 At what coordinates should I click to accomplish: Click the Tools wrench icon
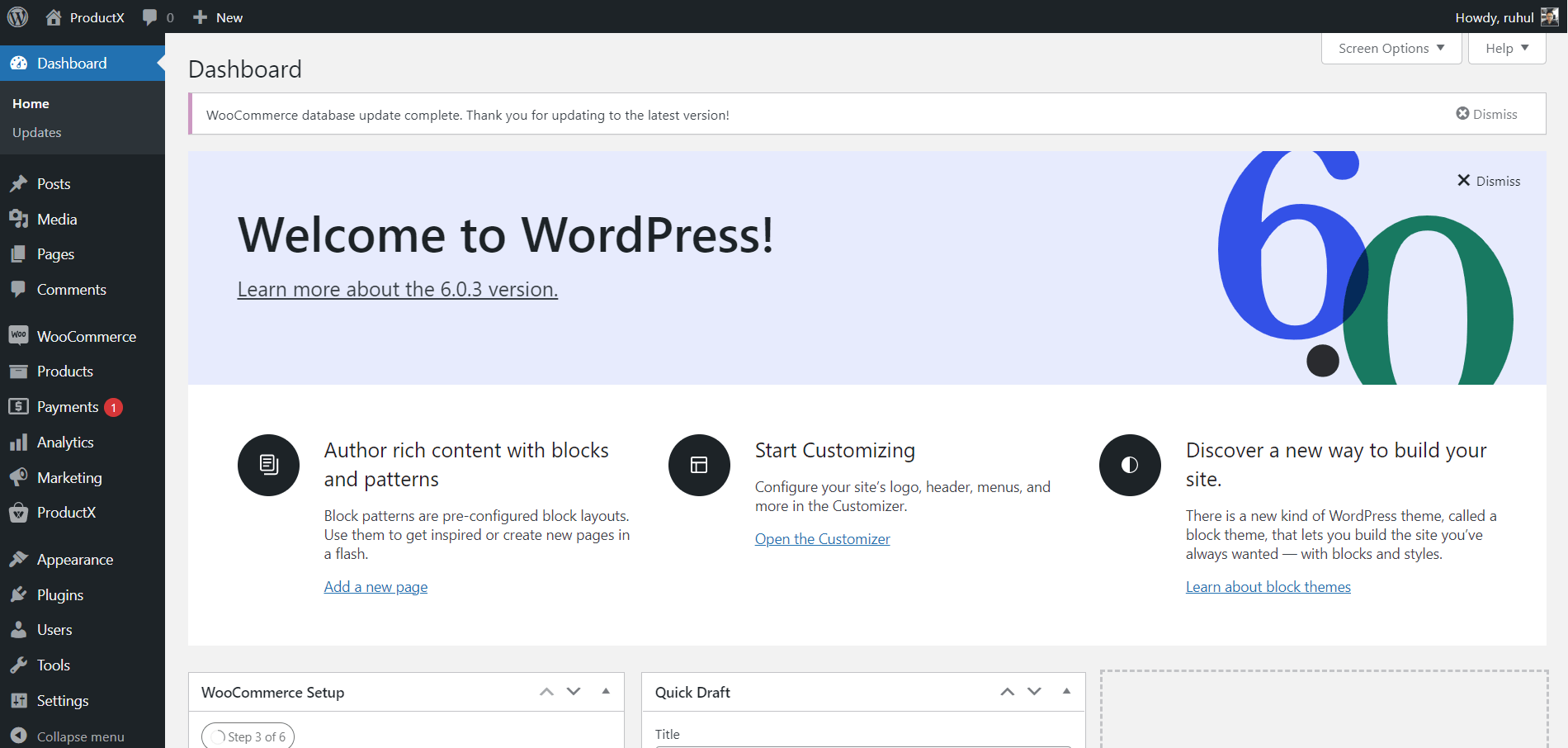coord(20,665)
